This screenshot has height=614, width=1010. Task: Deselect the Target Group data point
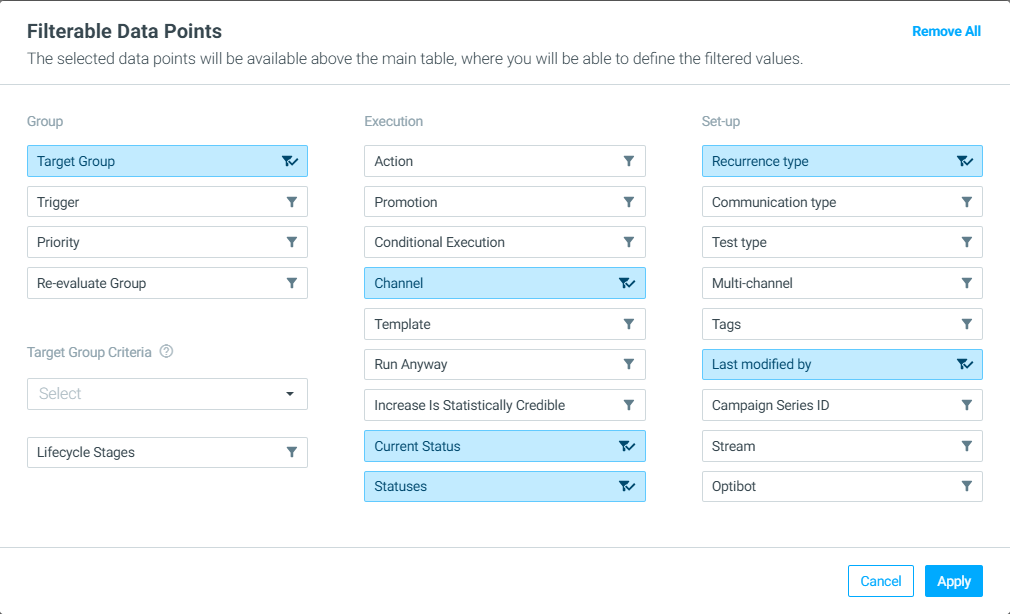(x=167, y=161)
